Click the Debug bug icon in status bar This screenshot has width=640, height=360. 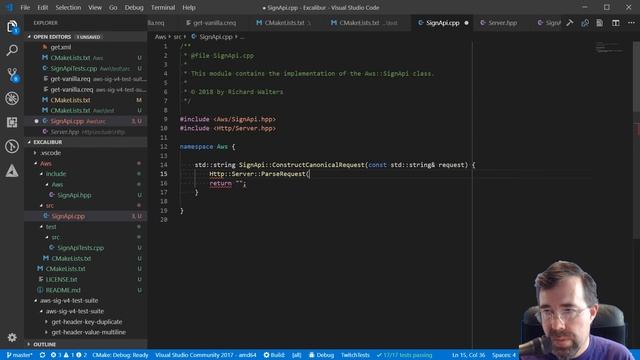pos(321,355)
